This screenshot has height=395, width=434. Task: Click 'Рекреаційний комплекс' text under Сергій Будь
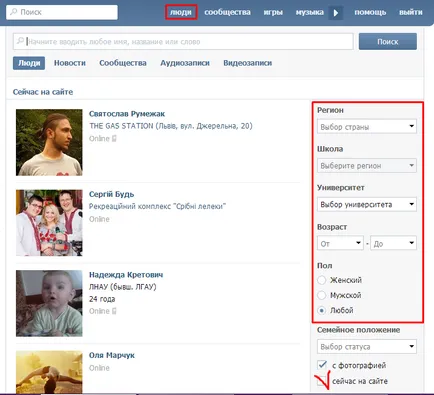157,207
